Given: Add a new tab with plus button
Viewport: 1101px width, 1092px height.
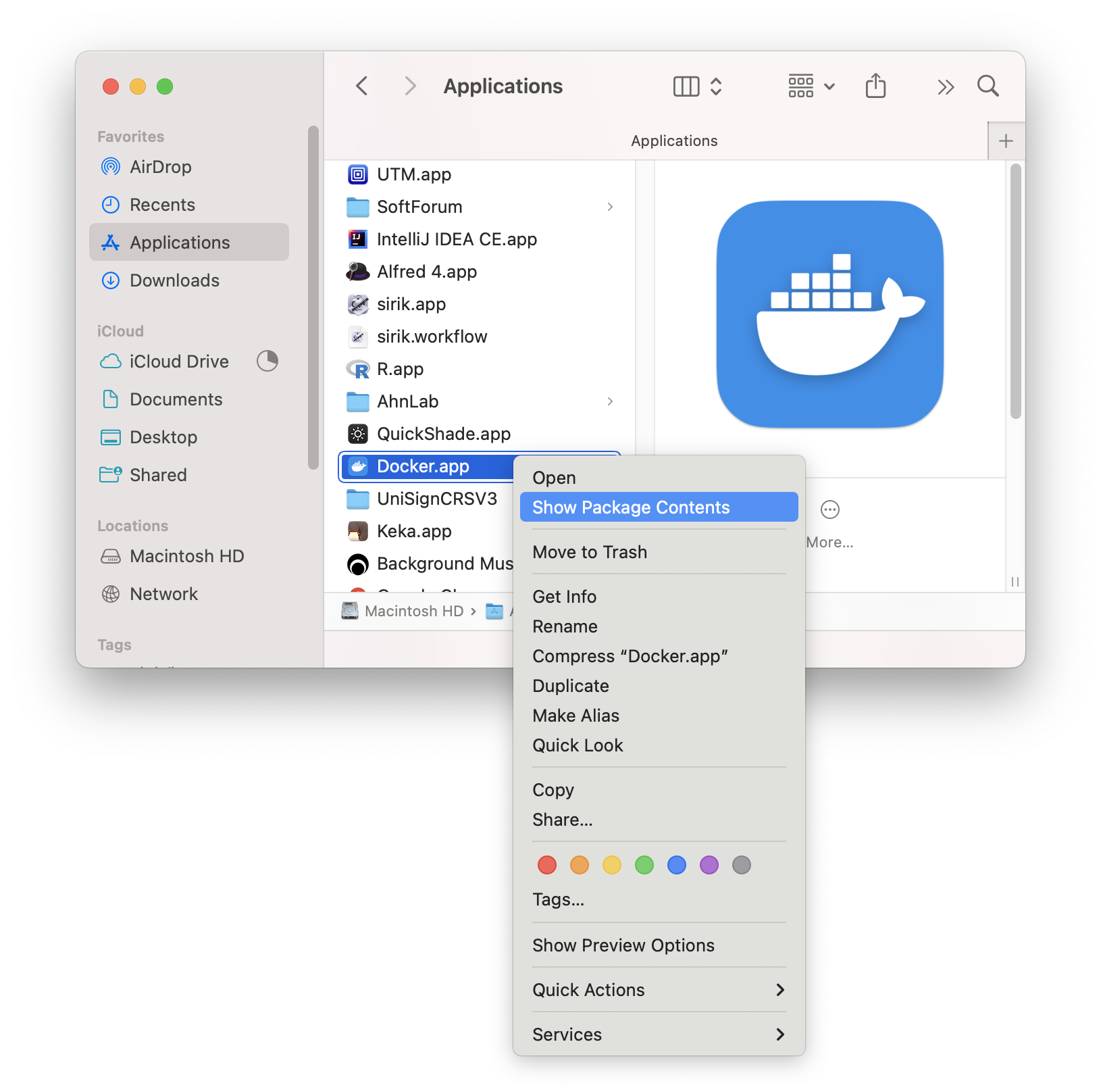Looking at the screenshot, I should [1006, 141].
